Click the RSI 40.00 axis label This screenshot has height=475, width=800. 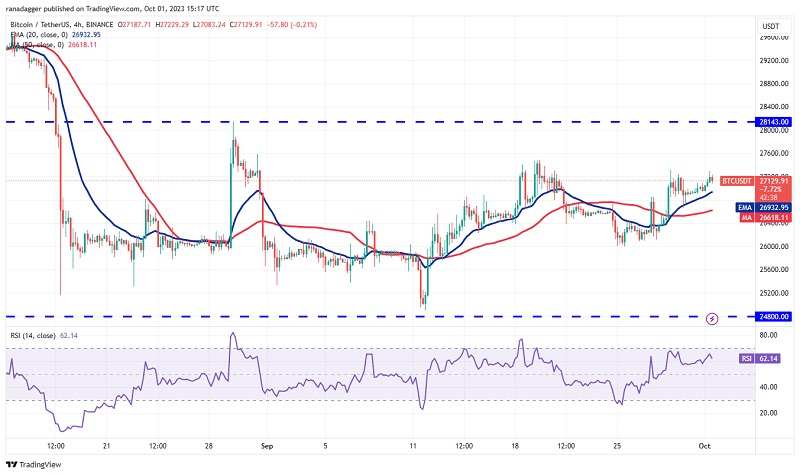click(768, 387)
